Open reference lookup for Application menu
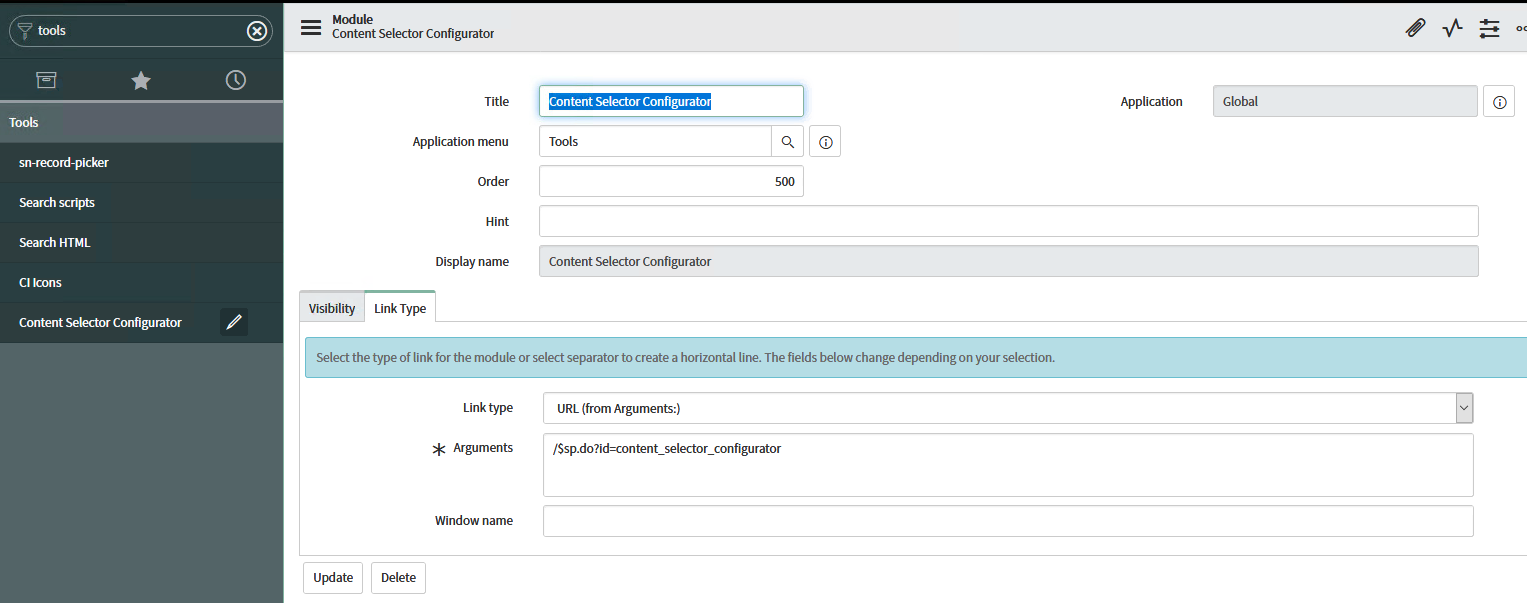The width and height of the screenshot is (1527, 603). (x=787, y=141)
